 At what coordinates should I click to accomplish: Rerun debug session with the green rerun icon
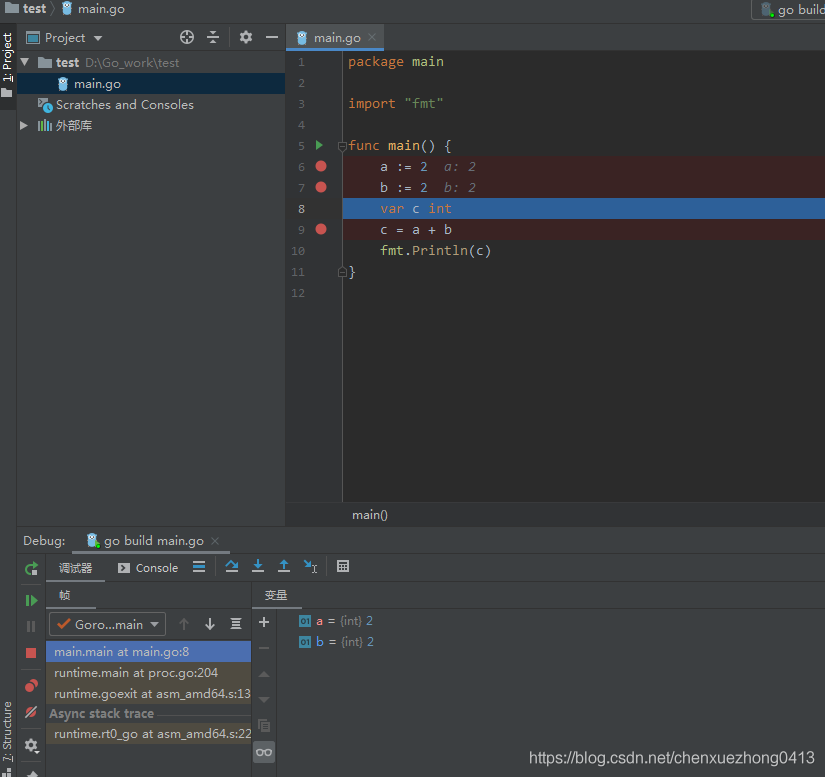pyautogui.click(x=31, y=568)
